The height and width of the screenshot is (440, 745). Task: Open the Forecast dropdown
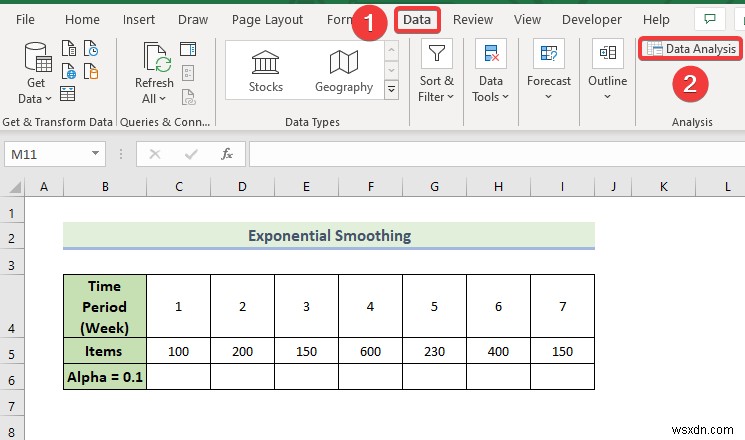pos(549,71)
